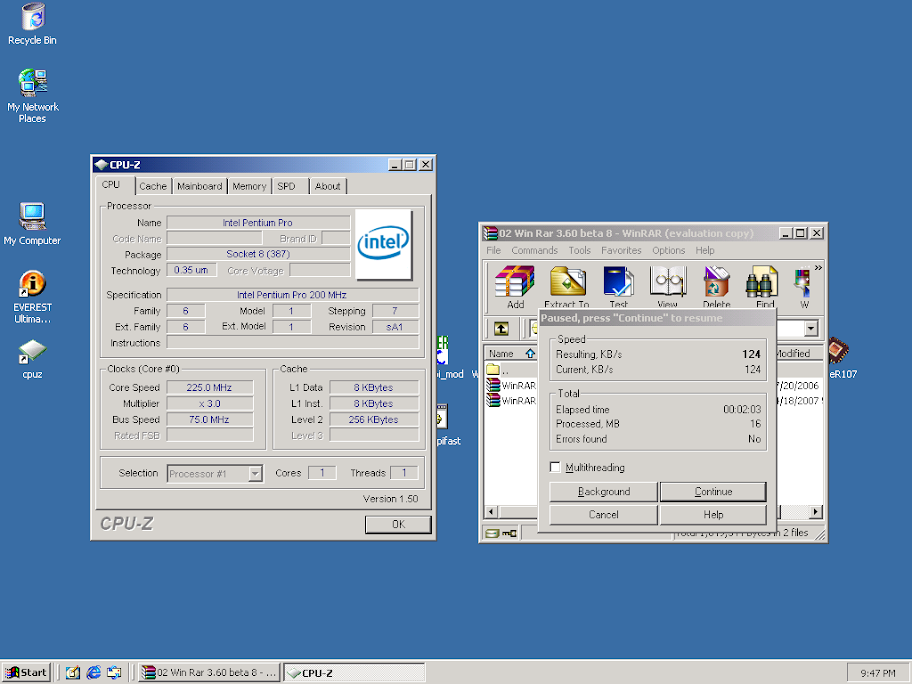Viewport: 912px width, 684px height.
Task: Open the Help menu in WinRAR
Action: click(x=704, y=250)
